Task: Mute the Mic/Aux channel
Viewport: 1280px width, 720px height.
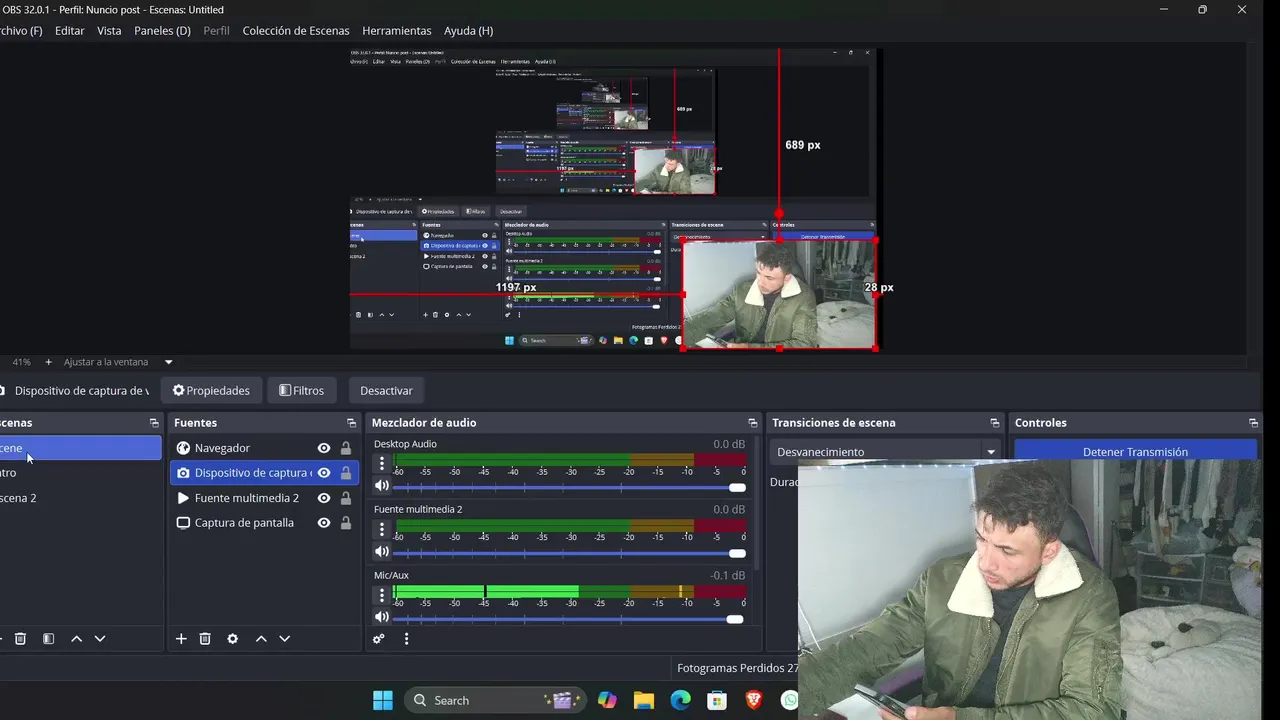Action: [x=381, y=617]
